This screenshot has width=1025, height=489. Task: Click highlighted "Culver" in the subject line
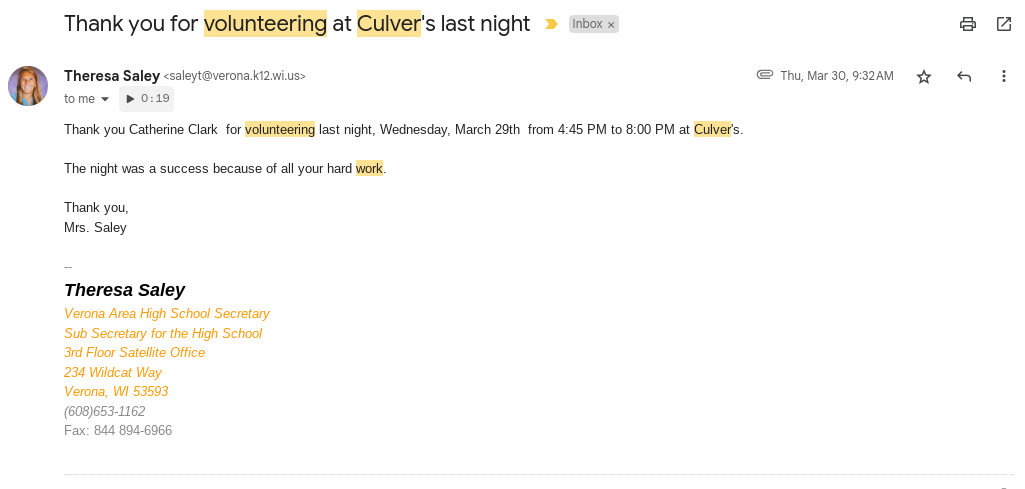[x=389, y=24]
